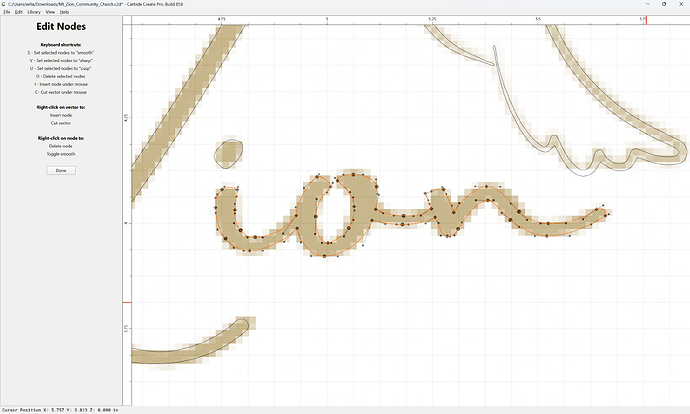Click the "Cut vector" text in the panel

(61, 123)
